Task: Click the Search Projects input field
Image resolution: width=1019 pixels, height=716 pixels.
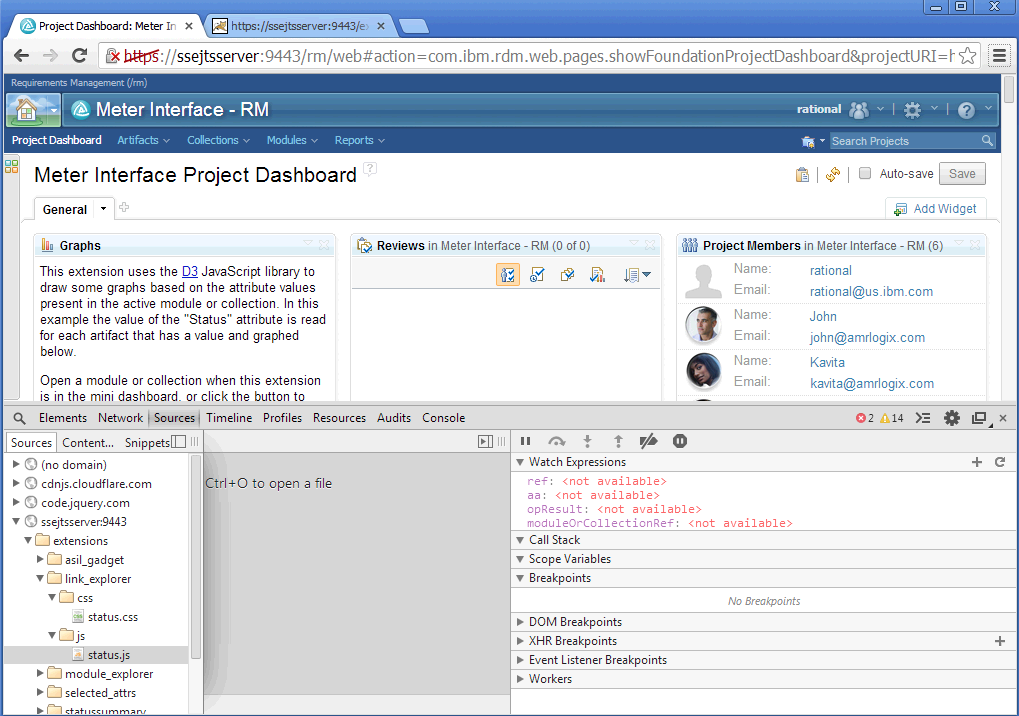Action: [904, 141]
